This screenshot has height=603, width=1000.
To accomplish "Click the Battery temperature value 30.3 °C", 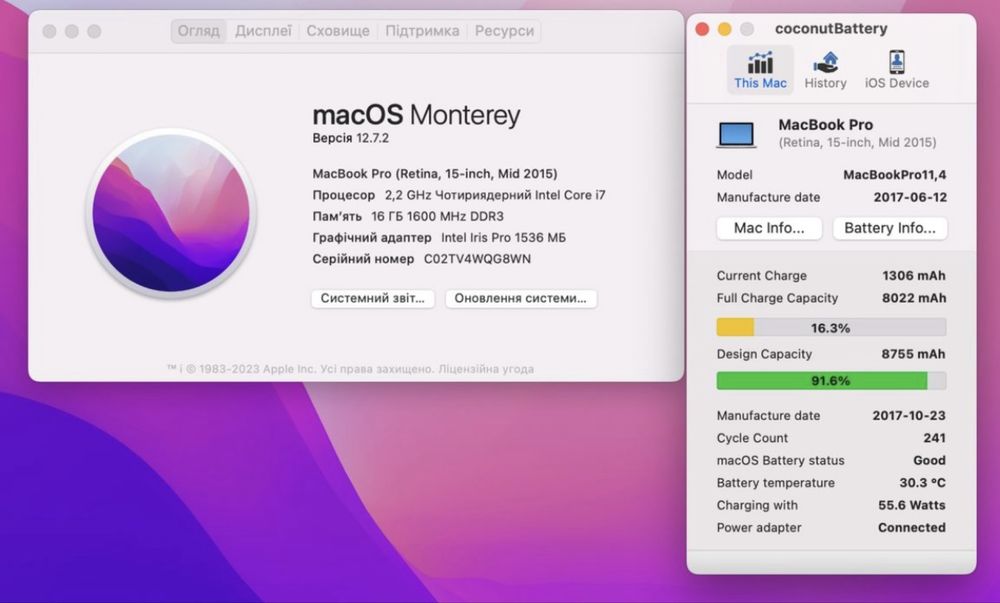I will pyautogui.click(x=922, y=483).
